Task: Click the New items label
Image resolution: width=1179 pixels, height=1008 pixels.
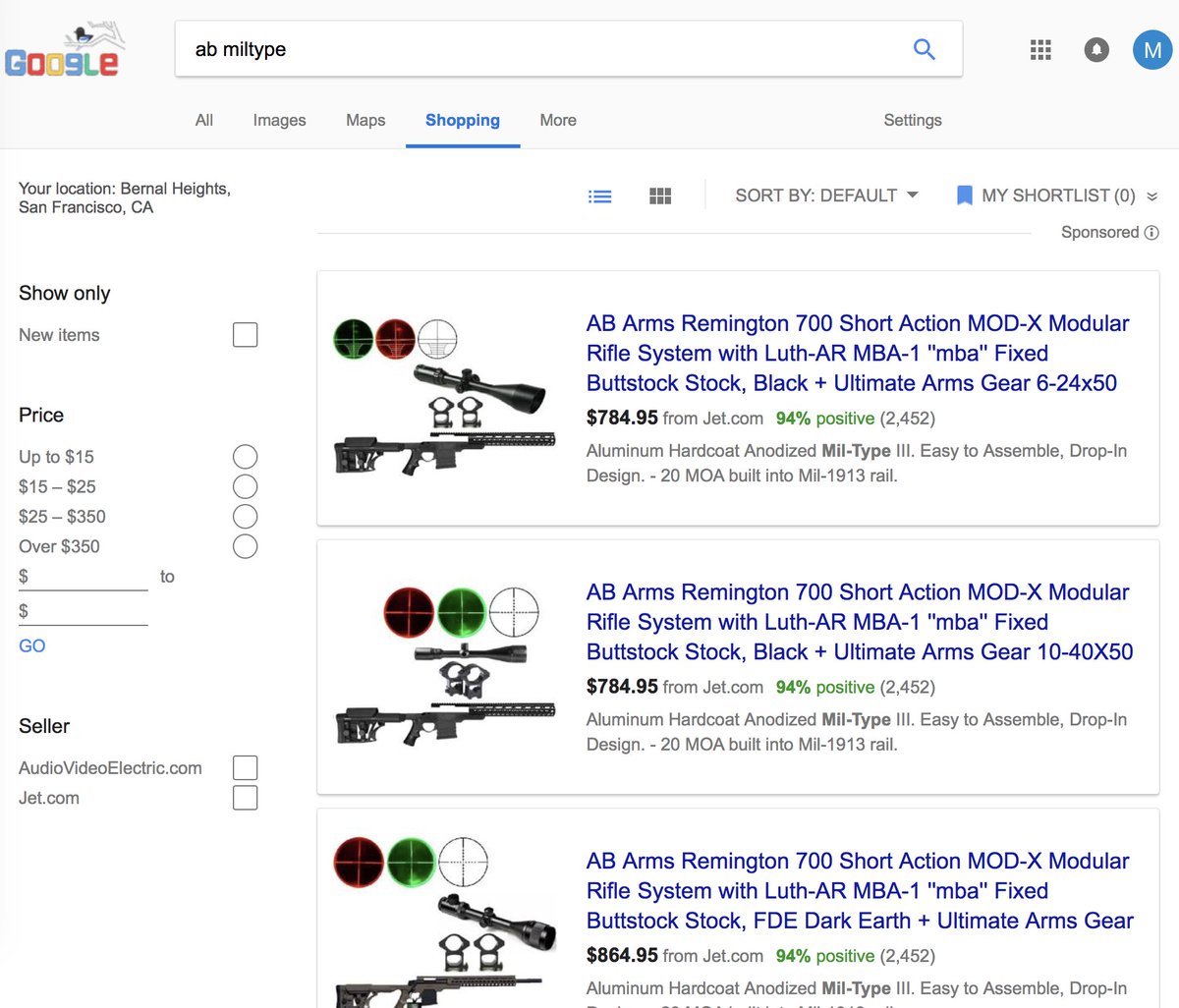Action: point(59,335)
